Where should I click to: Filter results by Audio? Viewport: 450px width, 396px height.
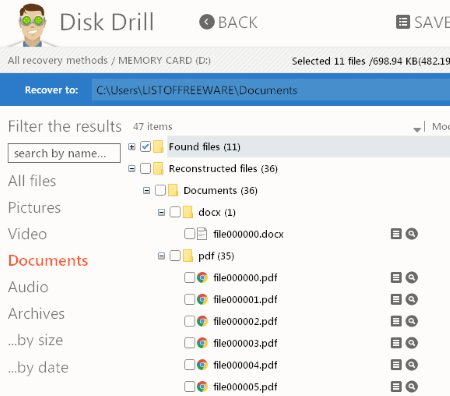point(28,287)
